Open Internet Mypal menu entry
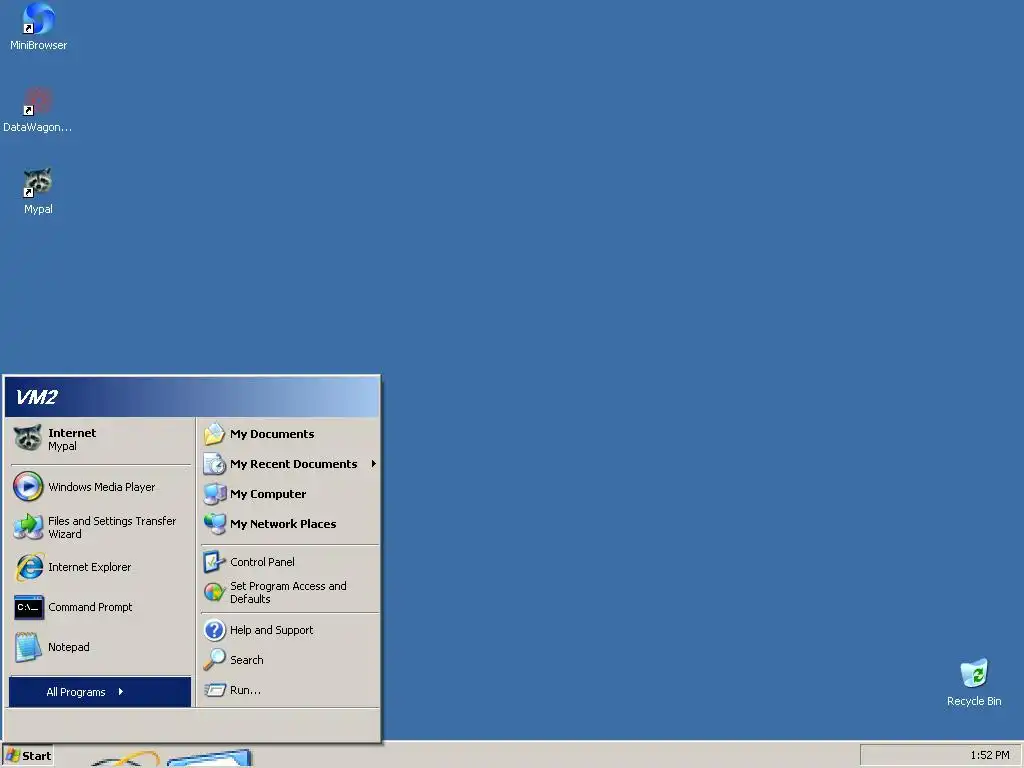The height and width of the screenshot is (768, 1024). point(101,439)
